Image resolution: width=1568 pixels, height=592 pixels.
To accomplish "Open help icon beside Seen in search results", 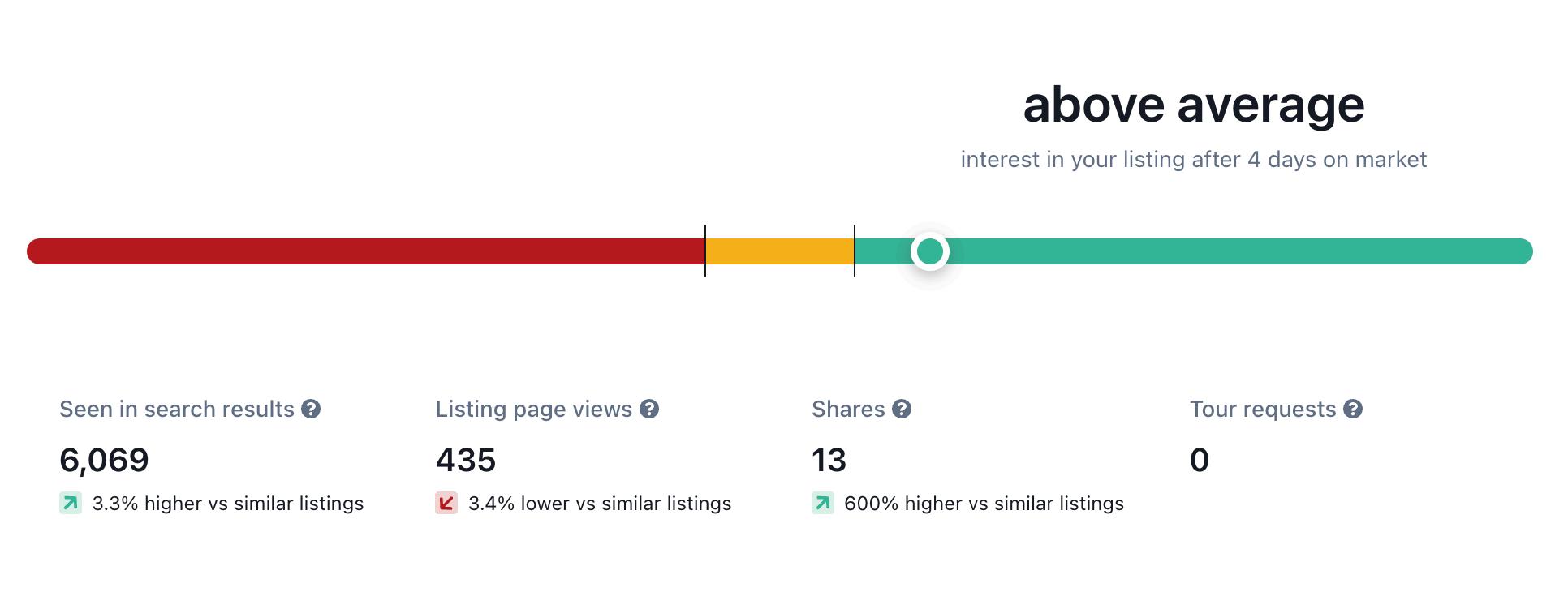I will [311, 409].
